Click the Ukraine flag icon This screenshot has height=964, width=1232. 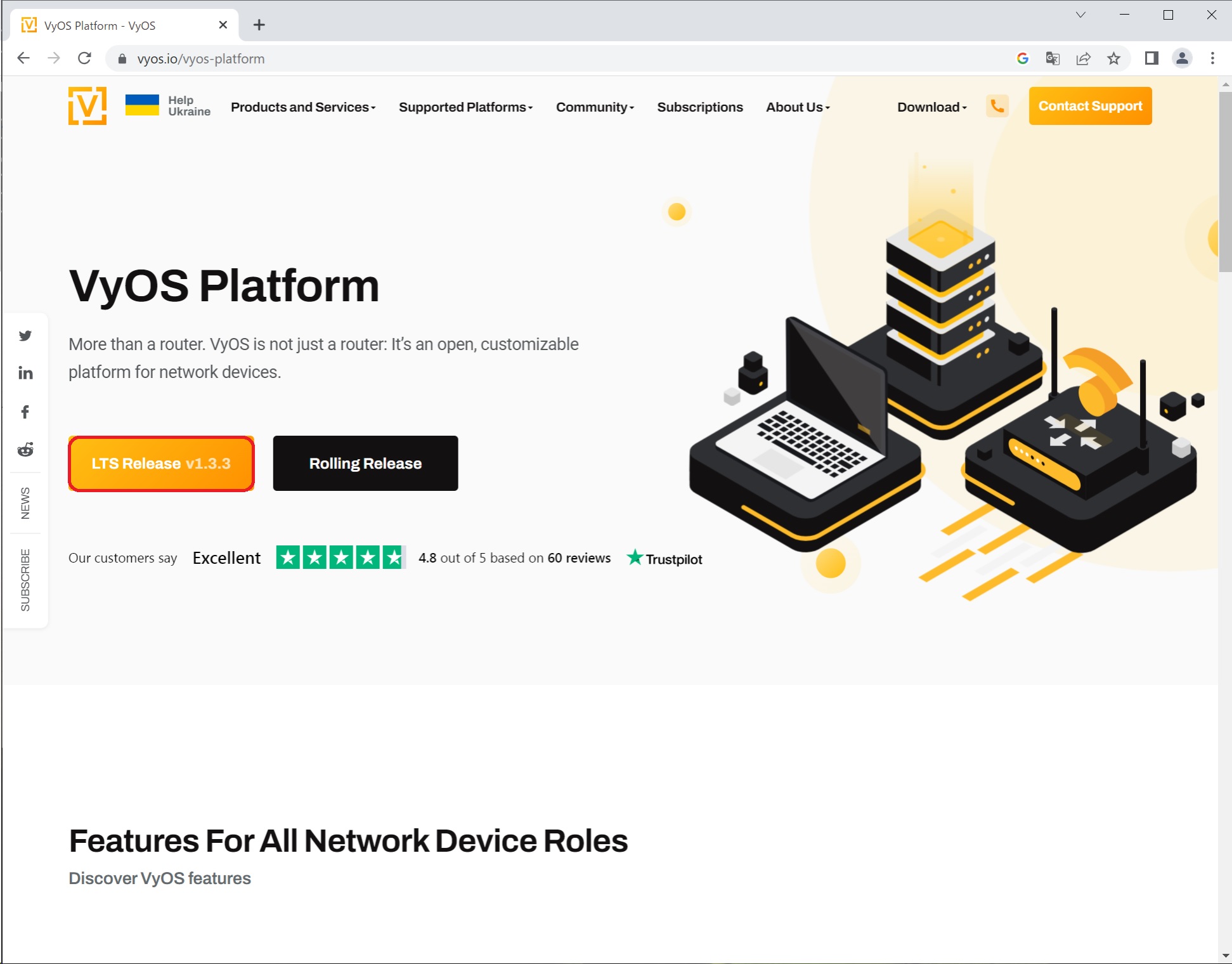click(142, 105)
